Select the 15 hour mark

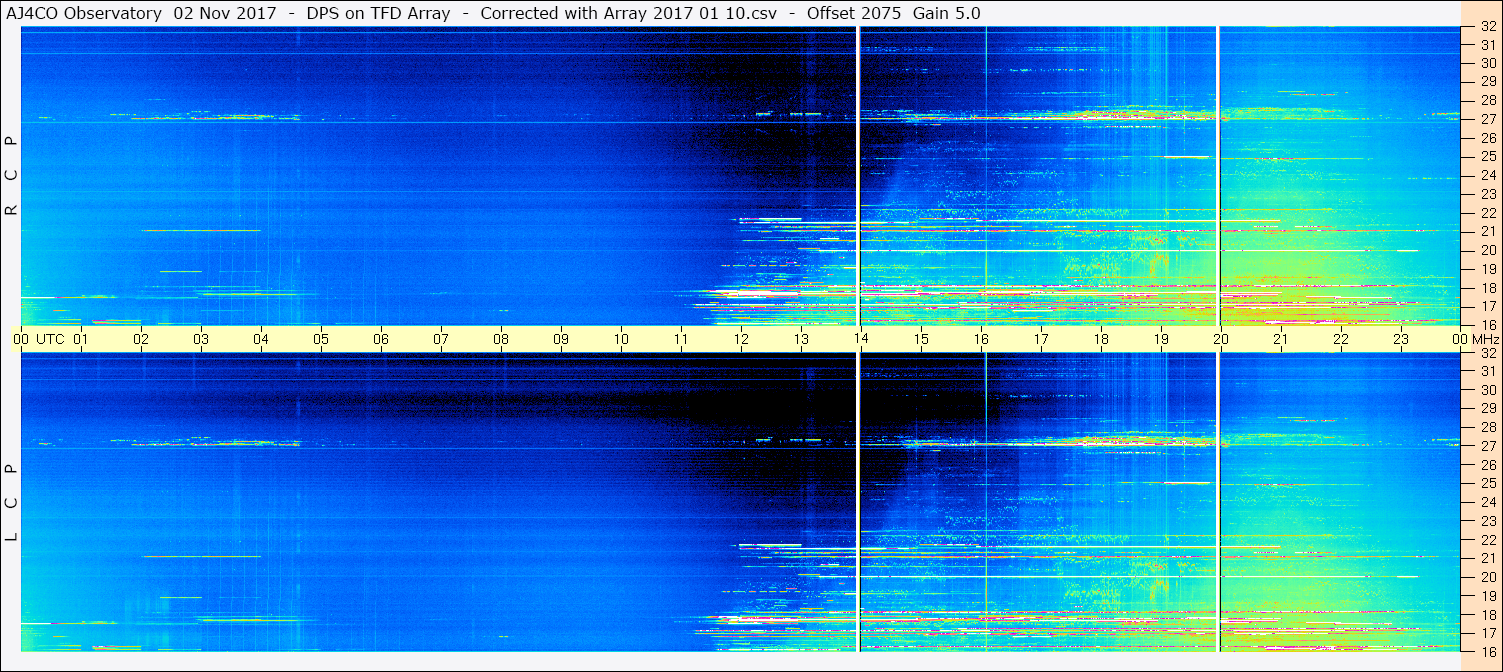pos(921,339)
